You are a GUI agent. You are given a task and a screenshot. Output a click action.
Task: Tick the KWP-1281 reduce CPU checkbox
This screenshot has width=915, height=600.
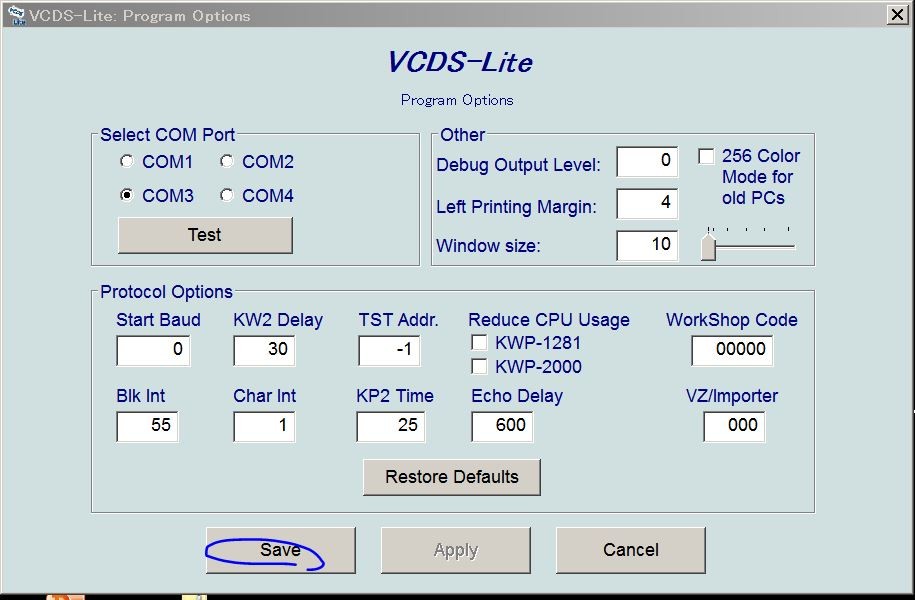(479, 343)
